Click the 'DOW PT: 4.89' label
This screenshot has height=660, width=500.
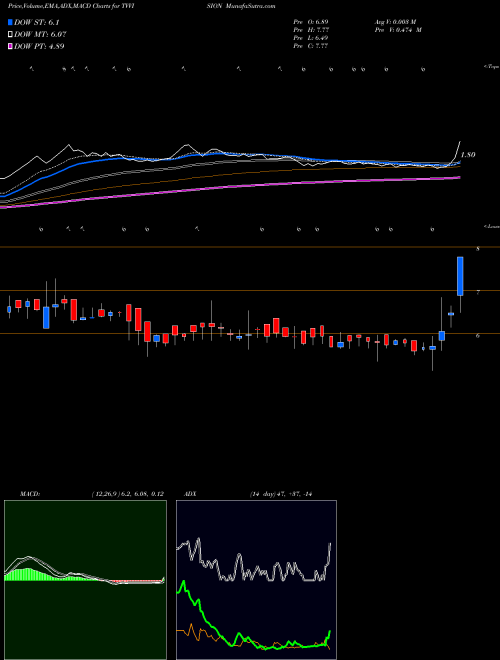(x=39, y=46)
